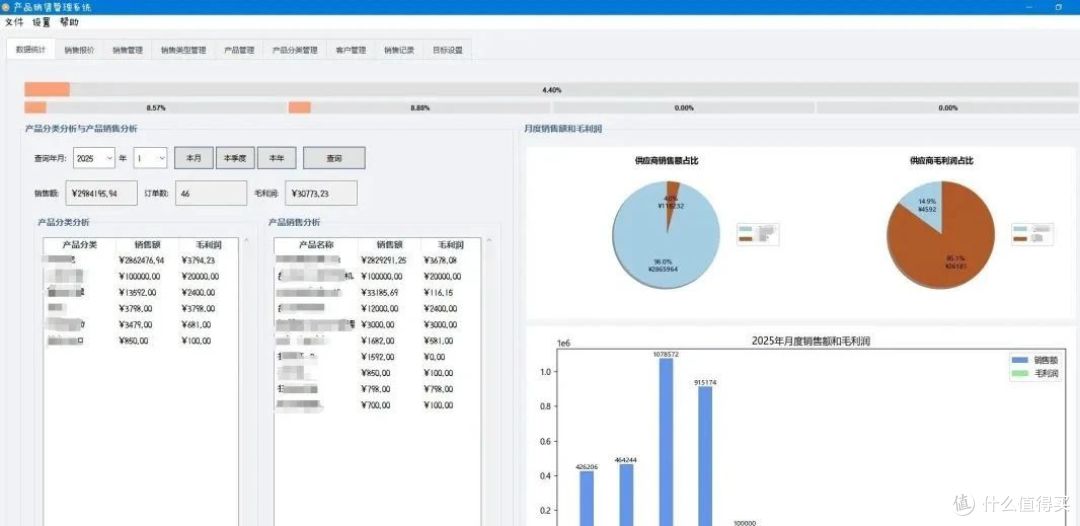This screenshot has height=526, width=1080.
Task: Open the 销售类型管理 tab
Action: click(183, 50)
